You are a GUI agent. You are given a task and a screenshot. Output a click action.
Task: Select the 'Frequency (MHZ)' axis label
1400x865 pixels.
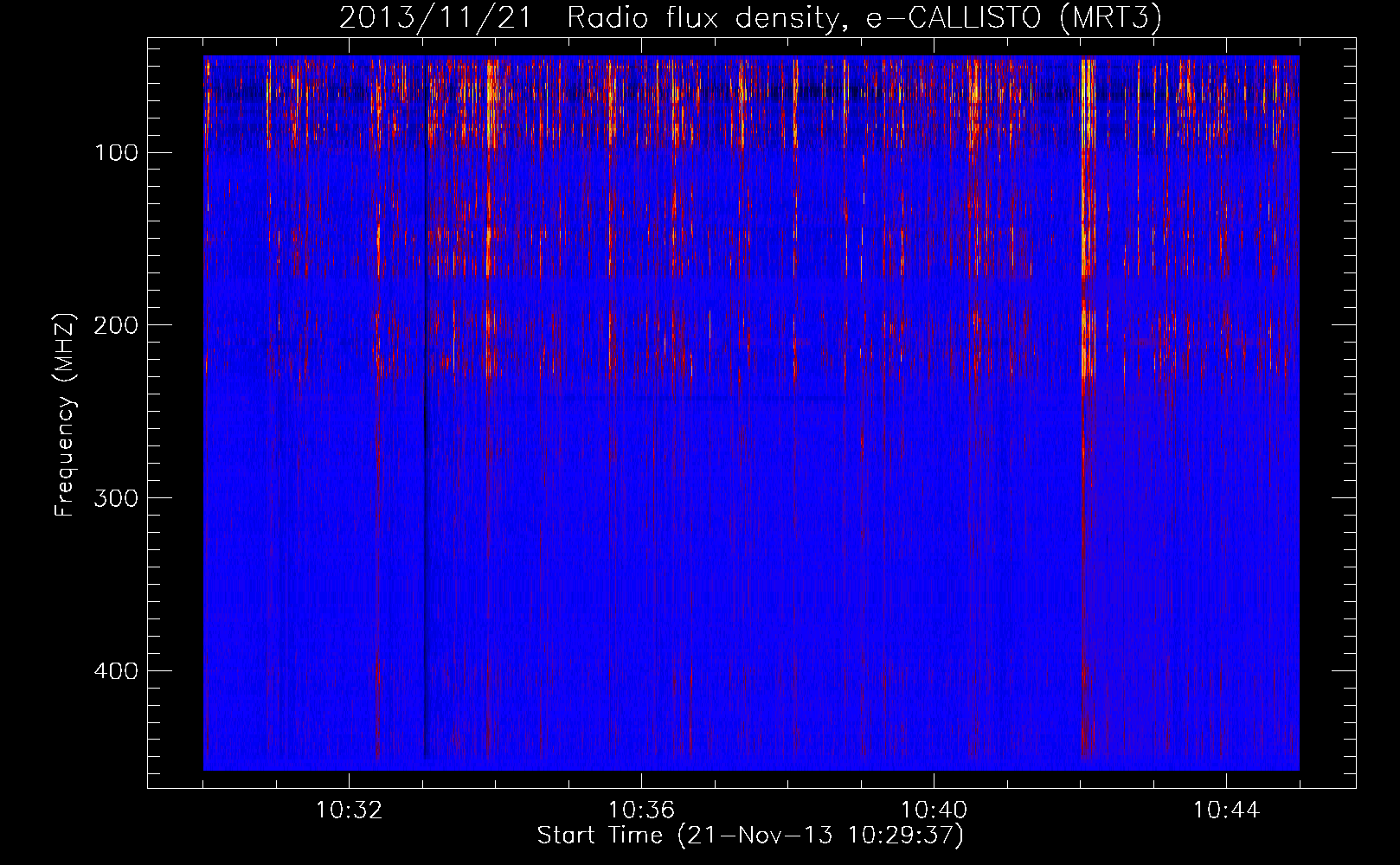click(x=66, y=414)
